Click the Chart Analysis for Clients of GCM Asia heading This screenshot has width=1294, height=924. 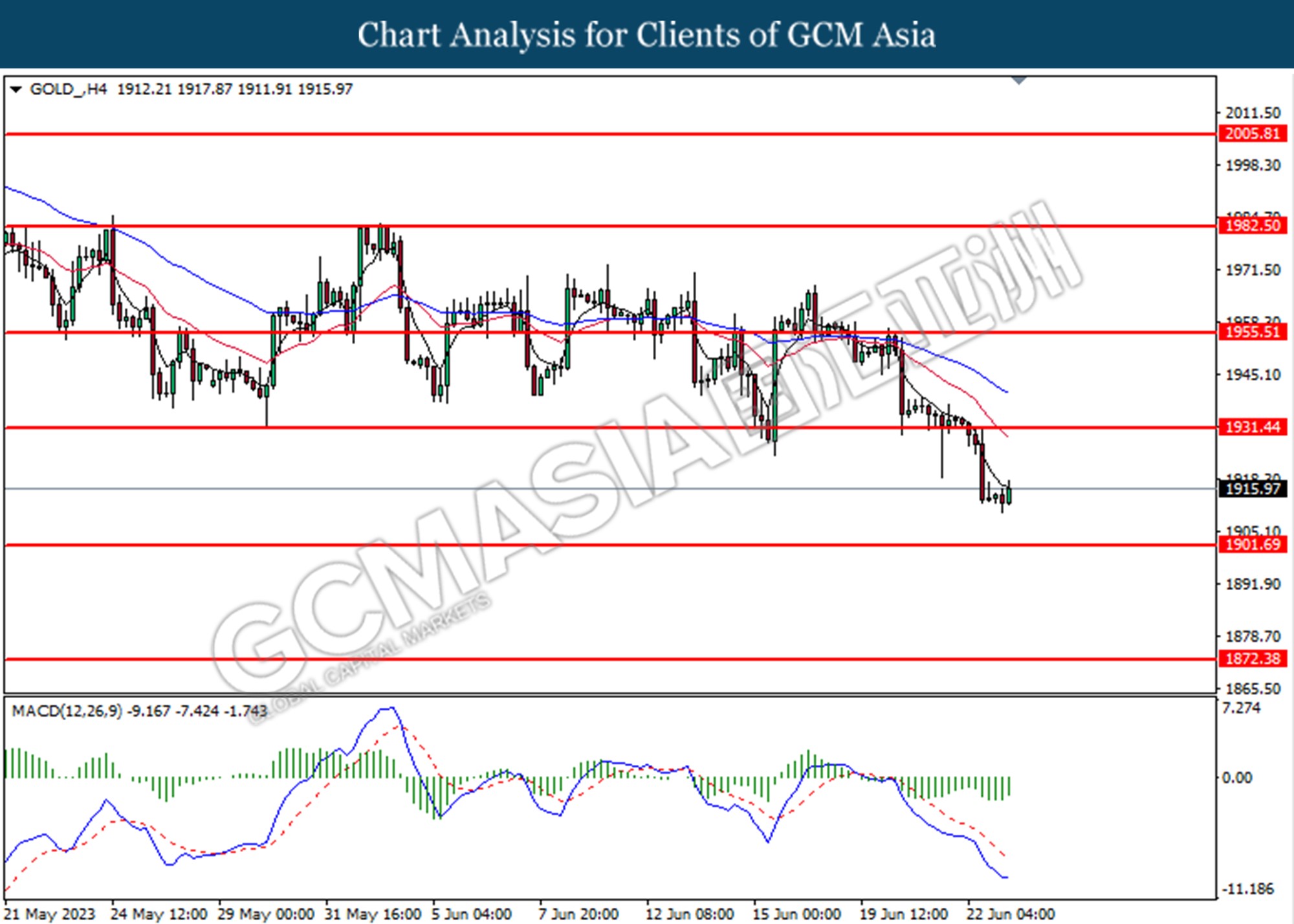tap(647, 35)
